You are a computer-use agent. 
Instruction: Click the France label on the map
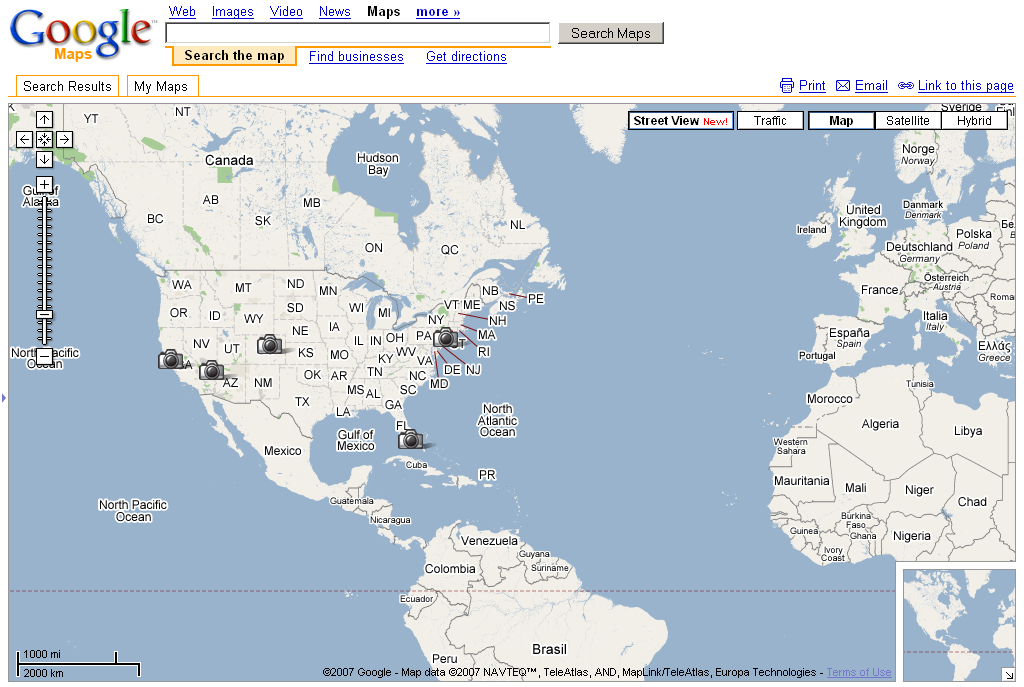(879, 289)
